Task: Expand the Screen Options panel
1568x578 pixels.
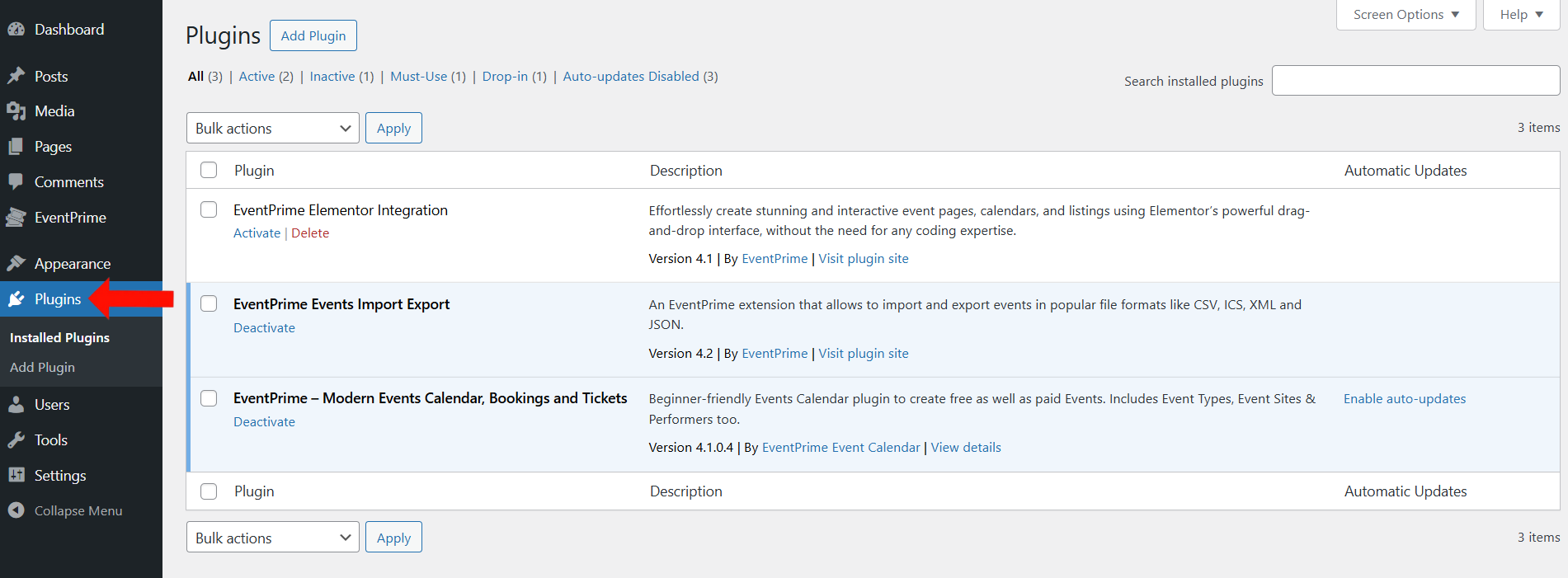Action: (1406, 15)
